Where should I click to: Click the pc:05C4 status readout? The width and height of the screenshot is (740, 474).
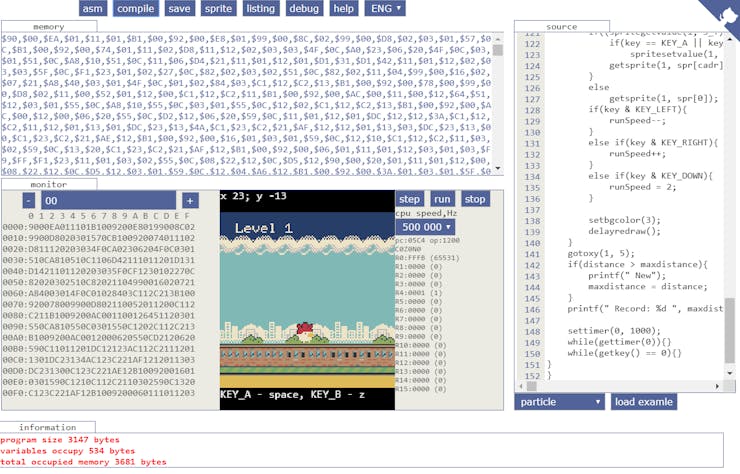click(x=427, y=240)
